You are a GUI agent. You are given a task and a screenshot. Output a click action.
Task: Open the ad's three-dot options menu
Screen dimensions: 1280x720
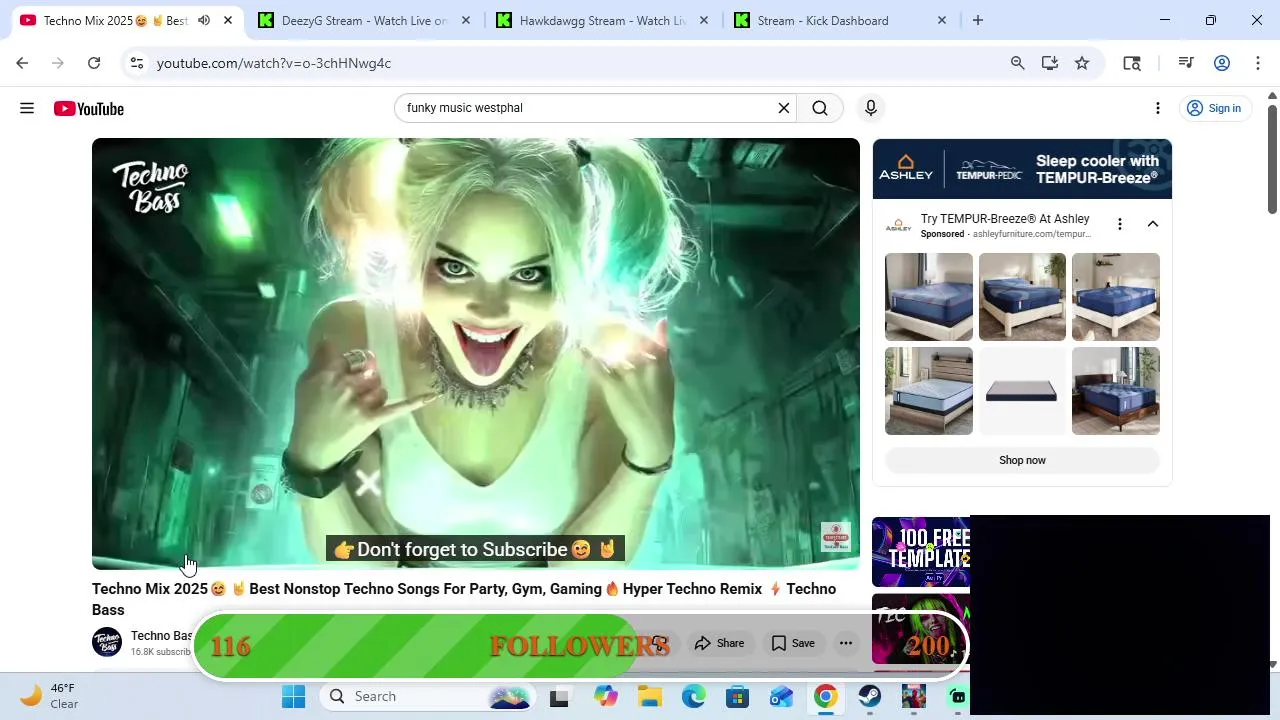1120,224
